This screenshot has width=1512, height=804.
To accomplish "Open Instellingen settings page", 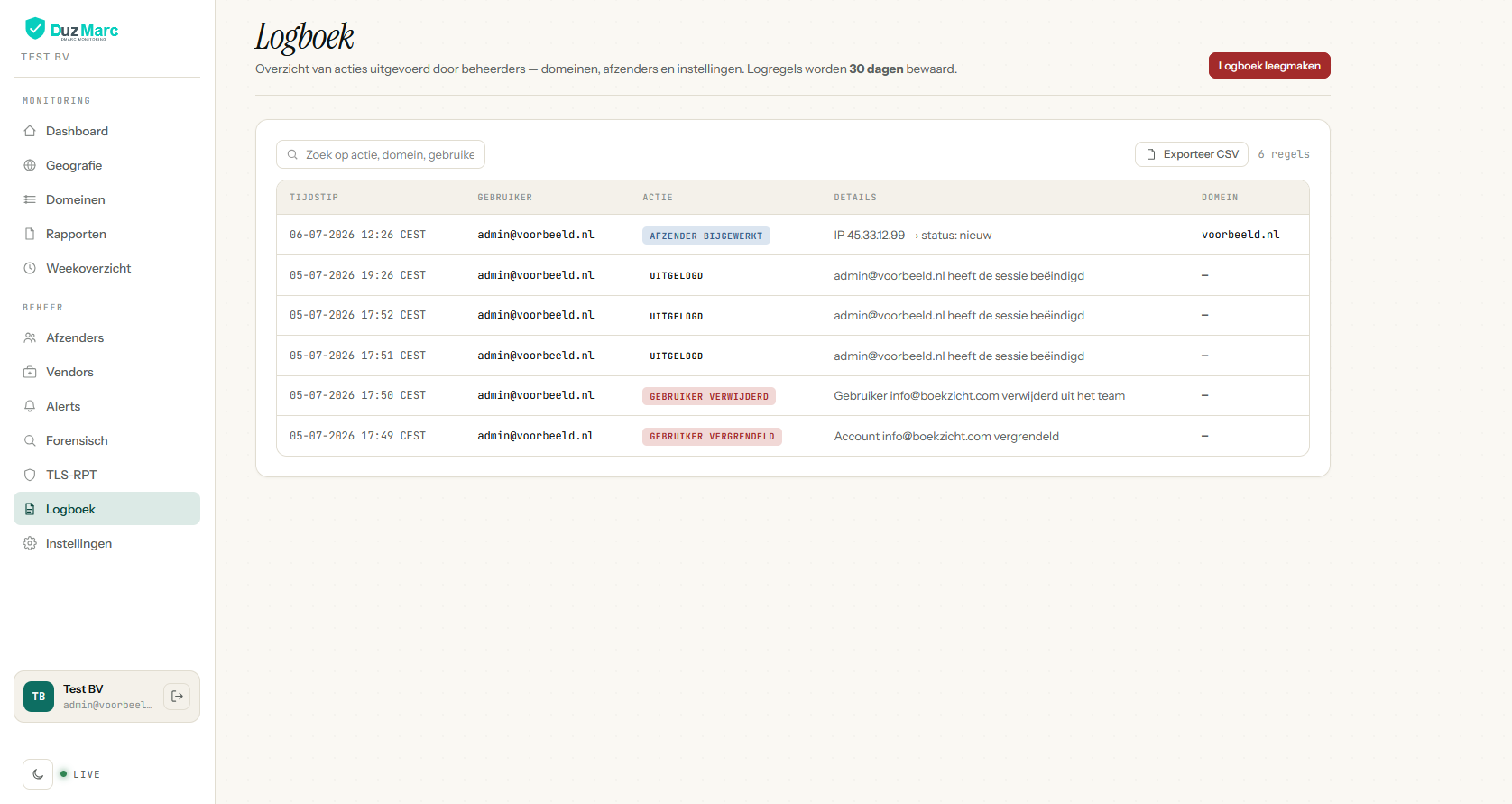I will pyautogui.click(x=106, y=543).
